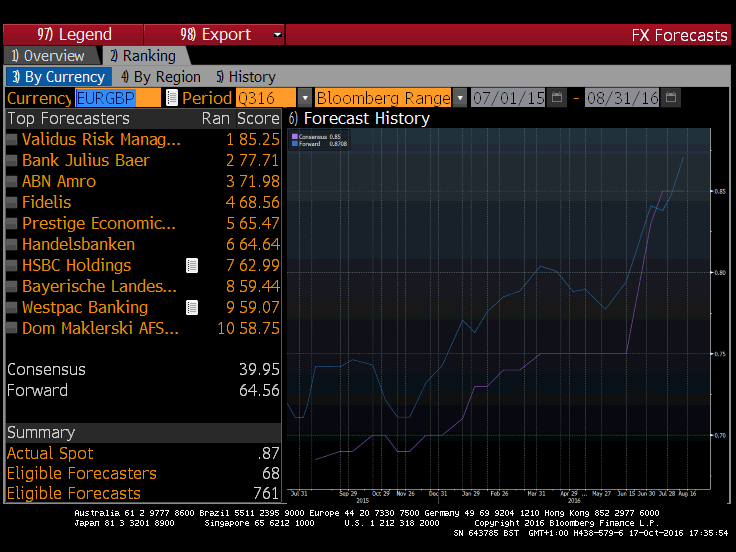Viewport: 736px width, 552px height.
Task: Toggle the HSBC Holdings series checkbox
Action: [x=12, y=265]
